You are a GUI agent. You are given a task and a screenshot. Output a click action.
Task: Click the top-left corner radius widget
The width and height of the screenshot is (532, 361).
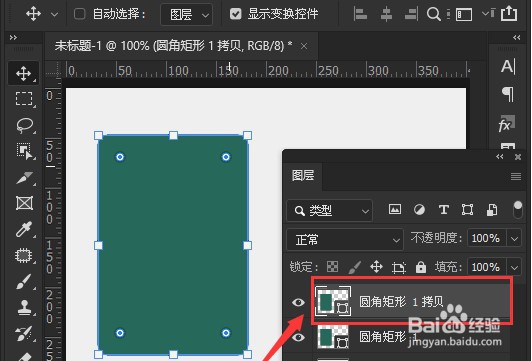[x=120, y=157]
